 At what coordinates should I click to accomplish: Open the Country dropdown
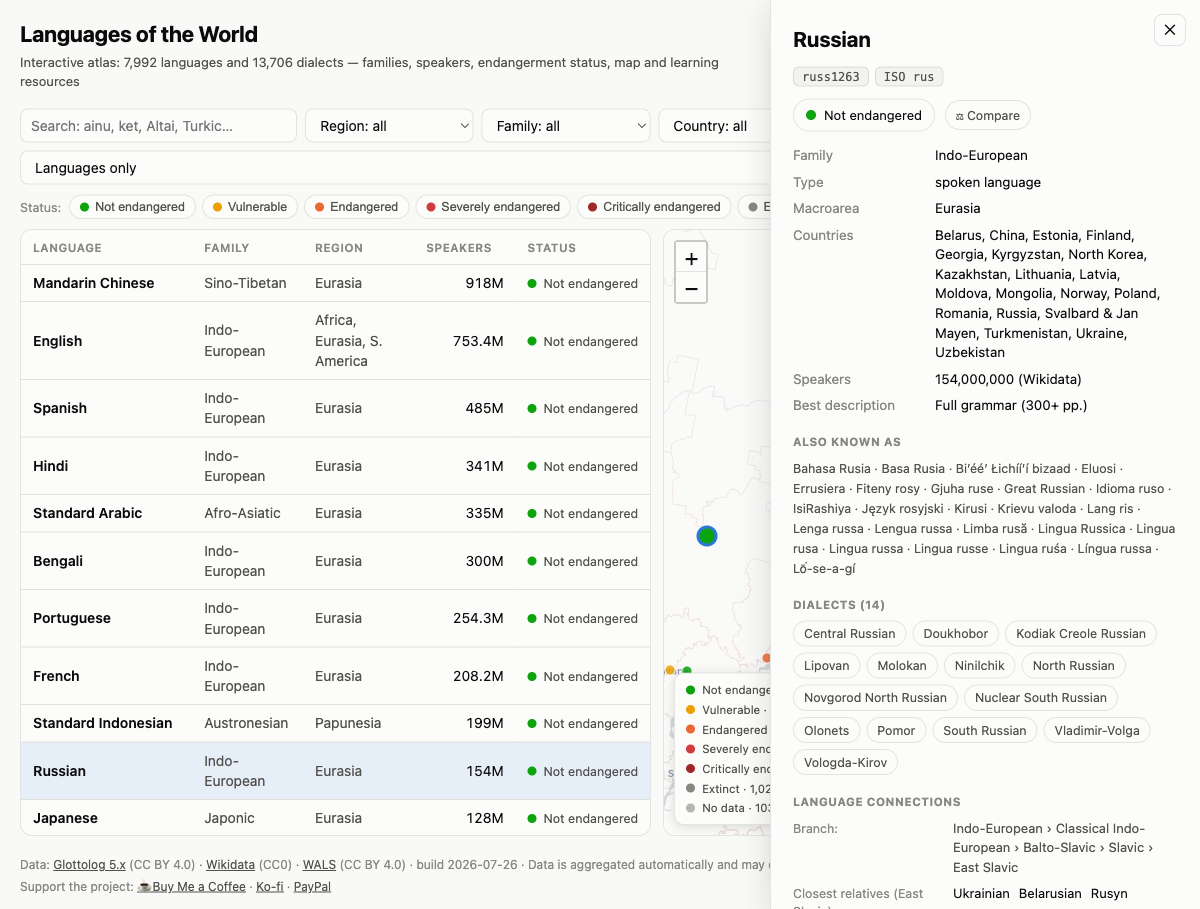[x=714, y=126]
